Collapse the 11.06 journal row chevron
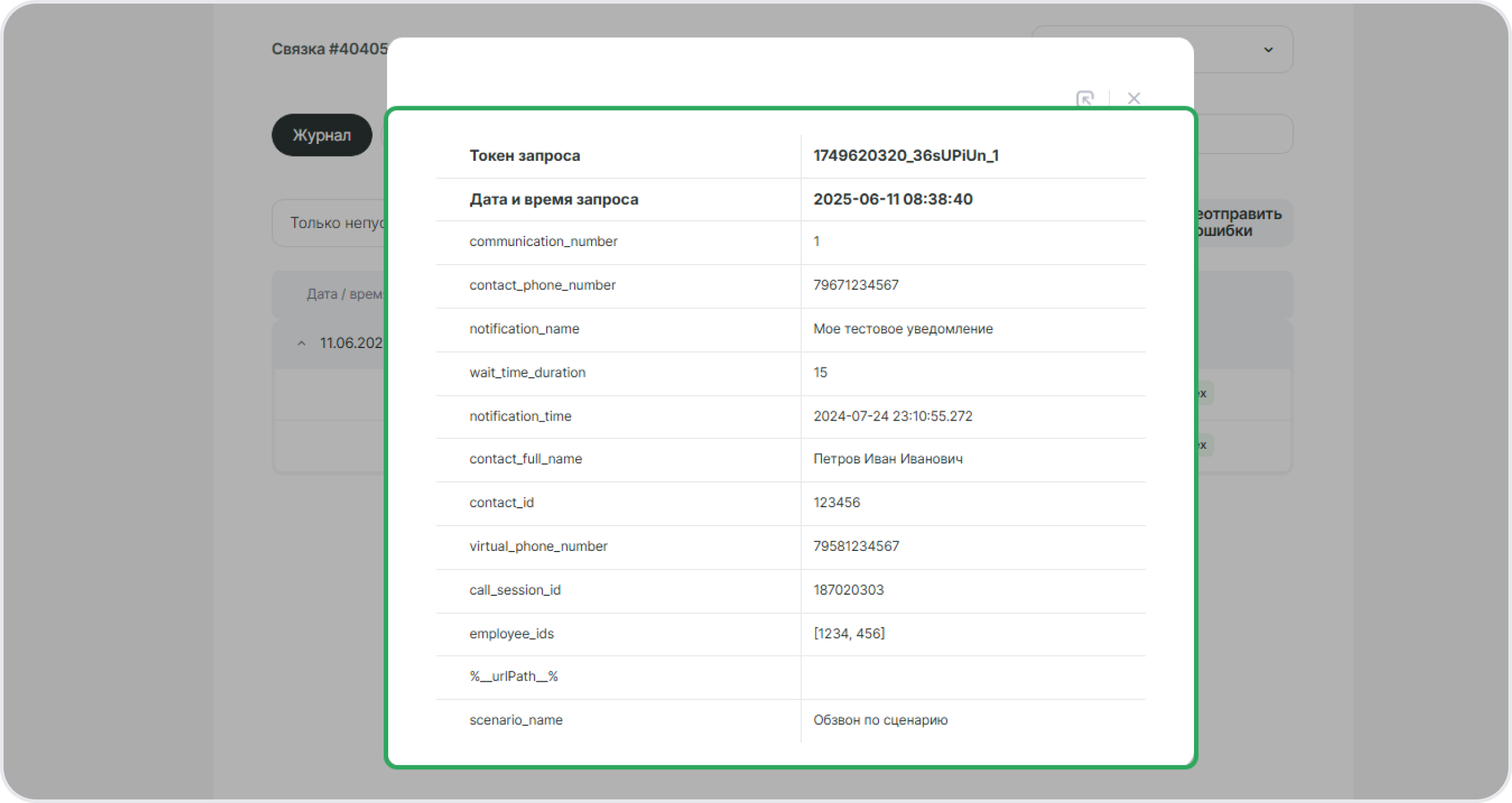The image size is (1512, 803). coord(302,343)
